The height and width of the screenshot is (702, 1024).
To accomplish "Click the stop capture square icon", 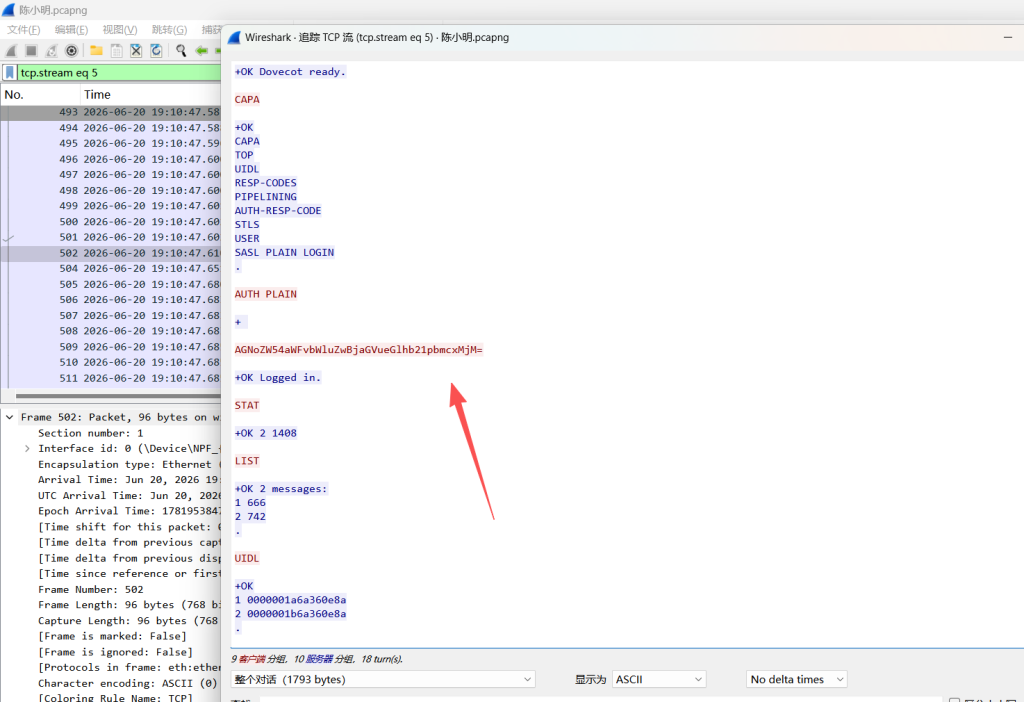I will pos(31,51).
